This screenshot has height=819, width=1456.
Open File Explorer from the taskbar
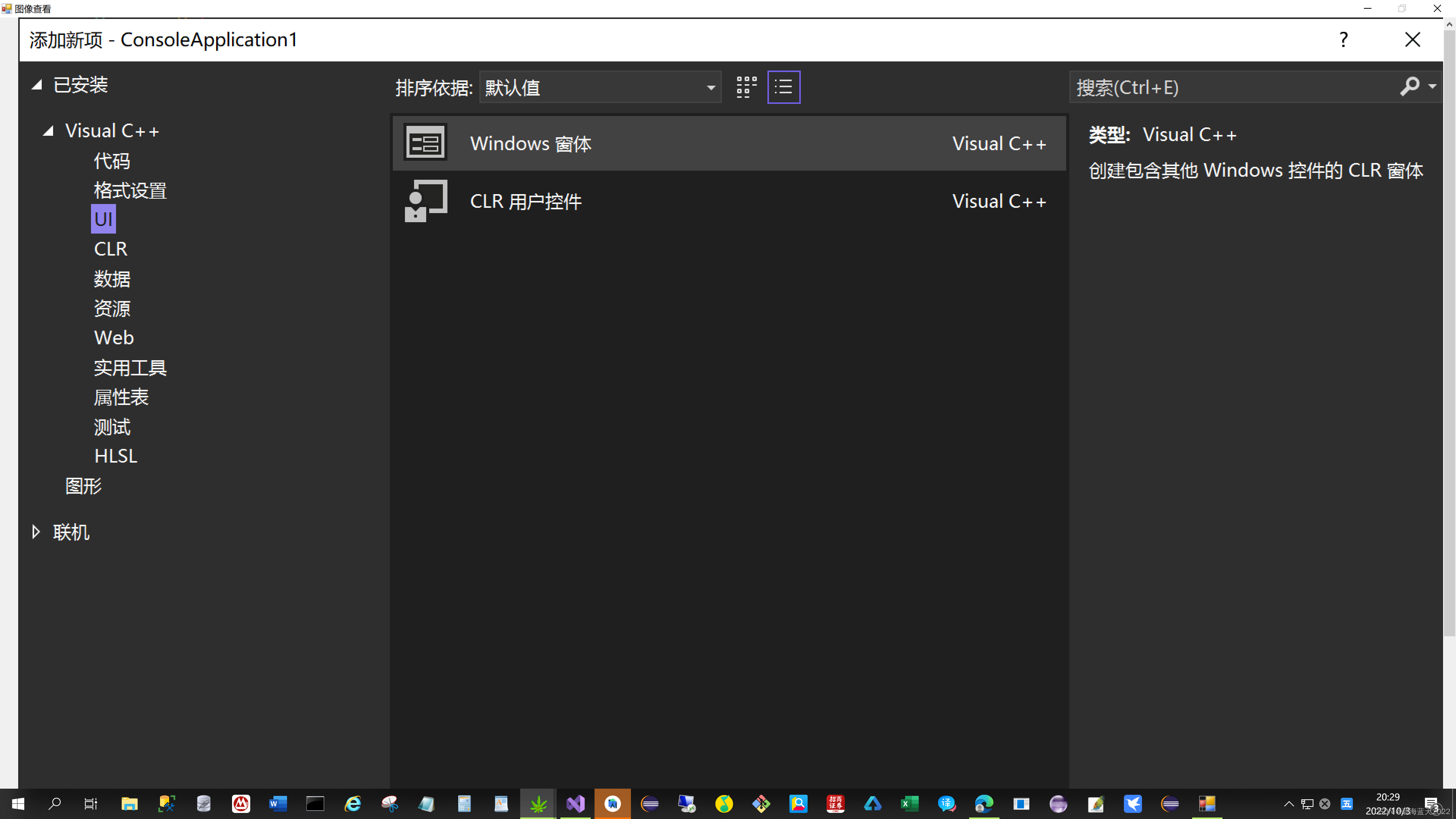[x=129, y=803]
